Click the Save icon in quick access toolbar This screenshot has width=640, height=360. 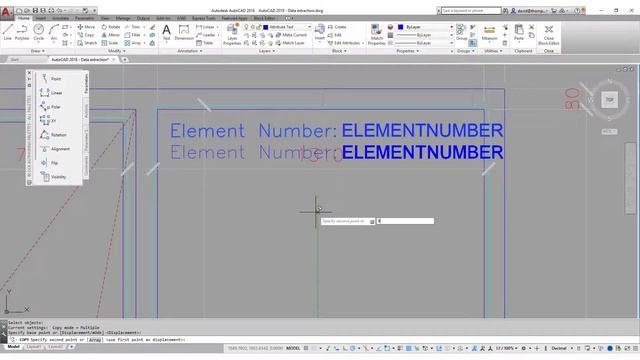click(x=35, y=11)
